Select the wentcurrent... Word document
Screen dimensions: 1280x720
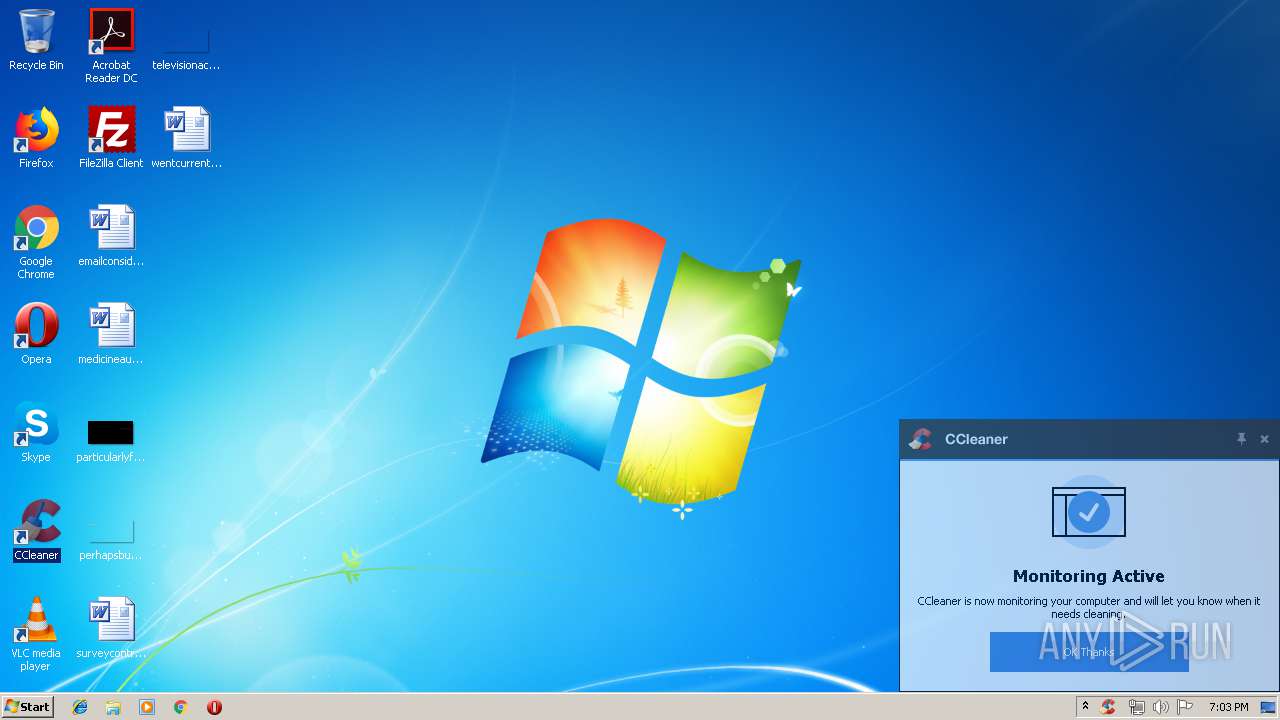[186, 139]
